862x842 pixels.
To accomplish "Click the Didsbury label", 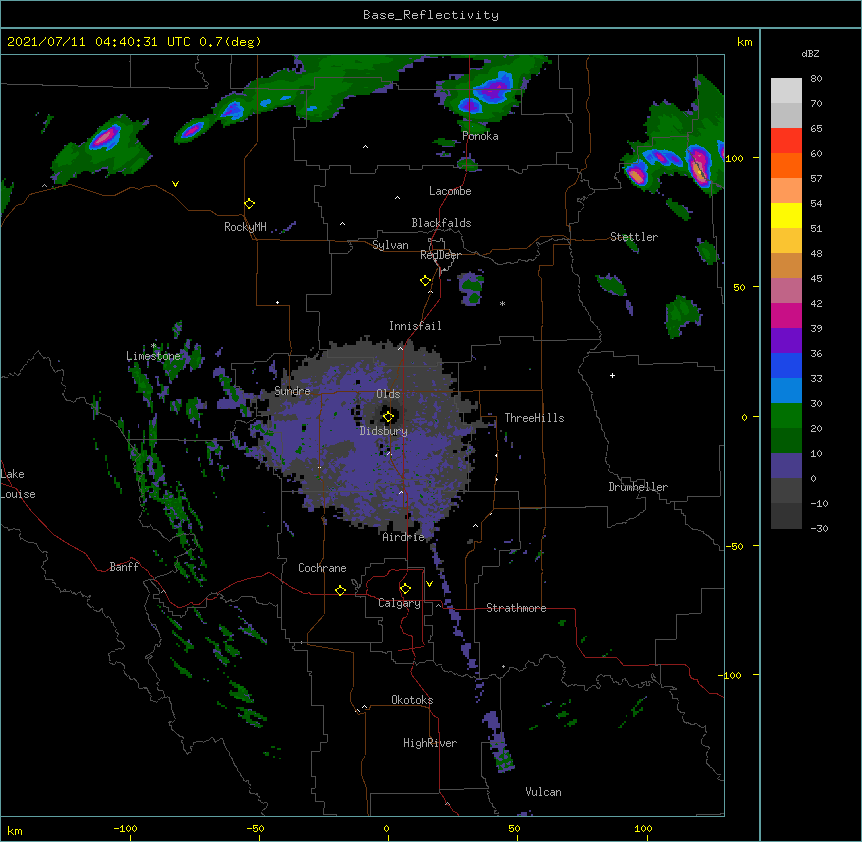I will pyautogui.click(x=383, y=431).
